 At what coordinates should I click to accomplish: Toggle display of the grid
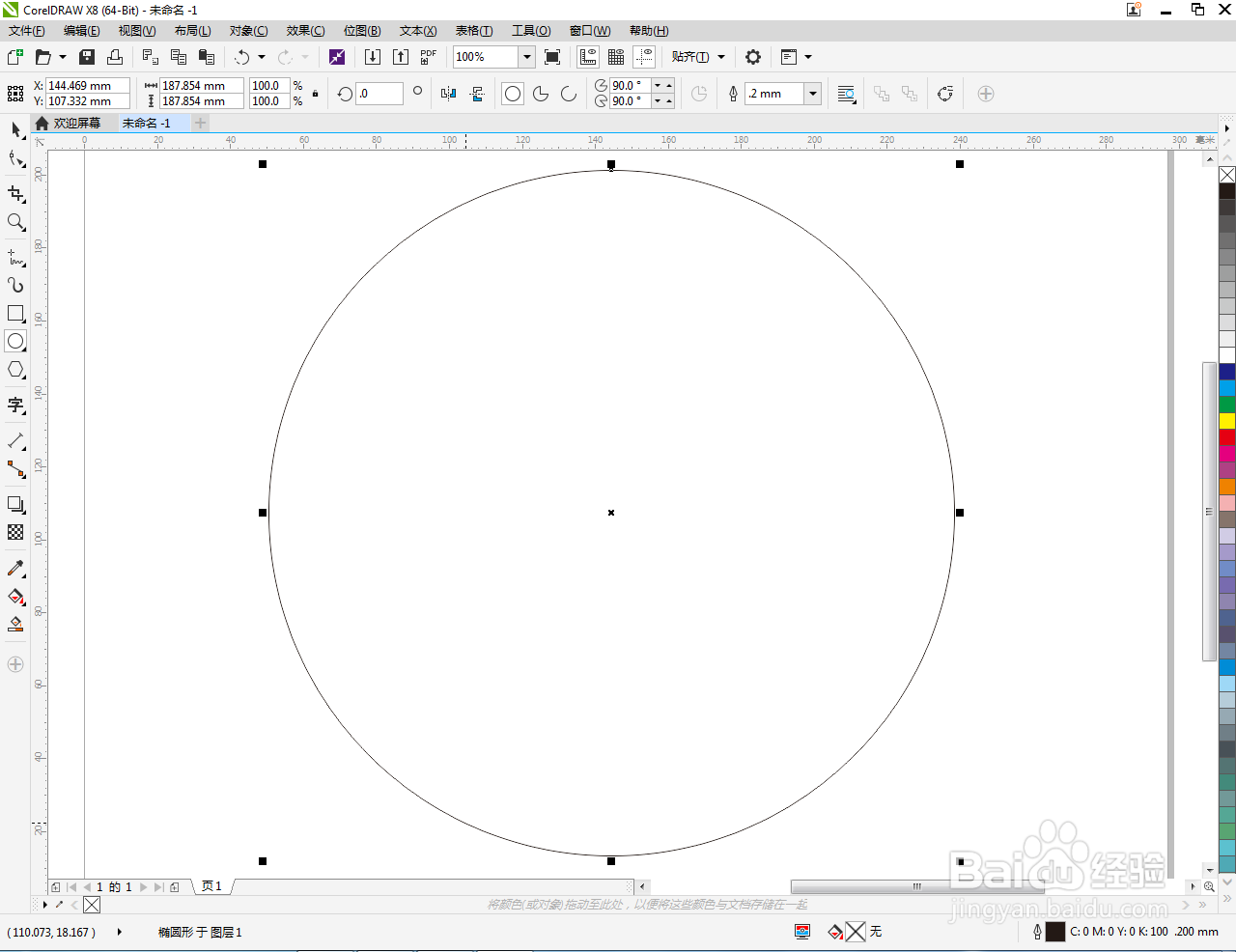(x=616, y=57)
